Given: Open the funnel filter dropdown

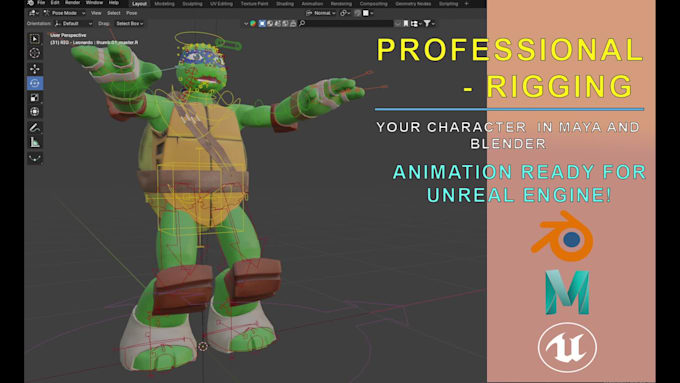Looking at the screenshot, I should (429, 23).
